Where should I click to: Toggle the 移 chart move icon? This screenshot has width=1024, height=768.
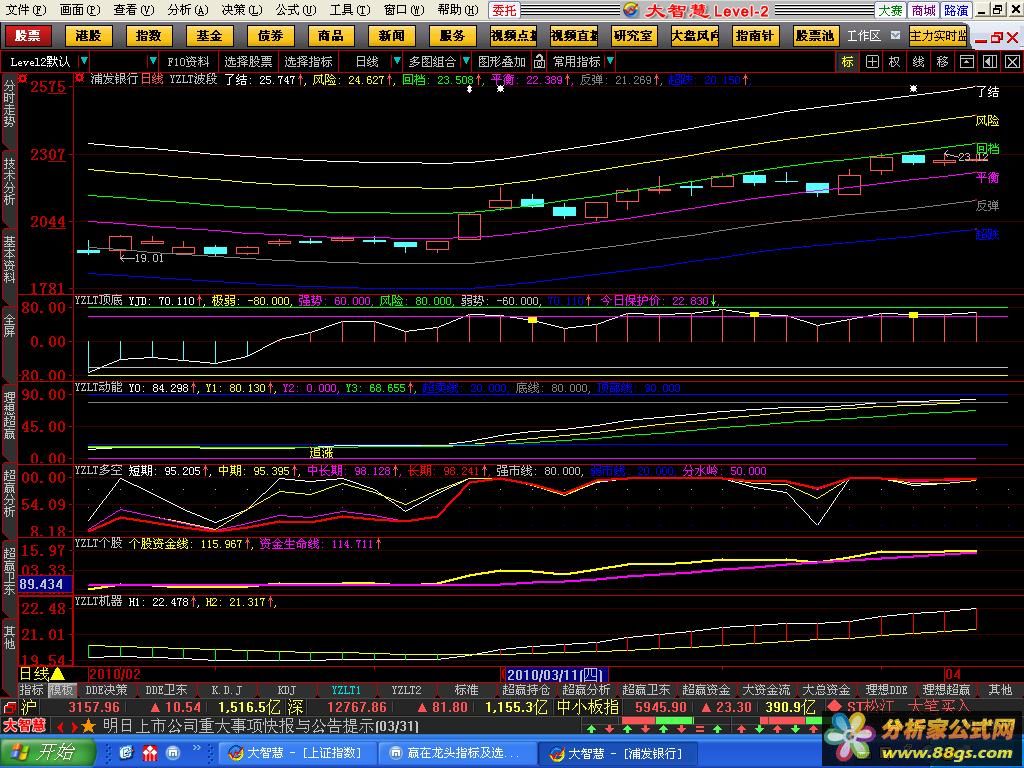point(942,62)
